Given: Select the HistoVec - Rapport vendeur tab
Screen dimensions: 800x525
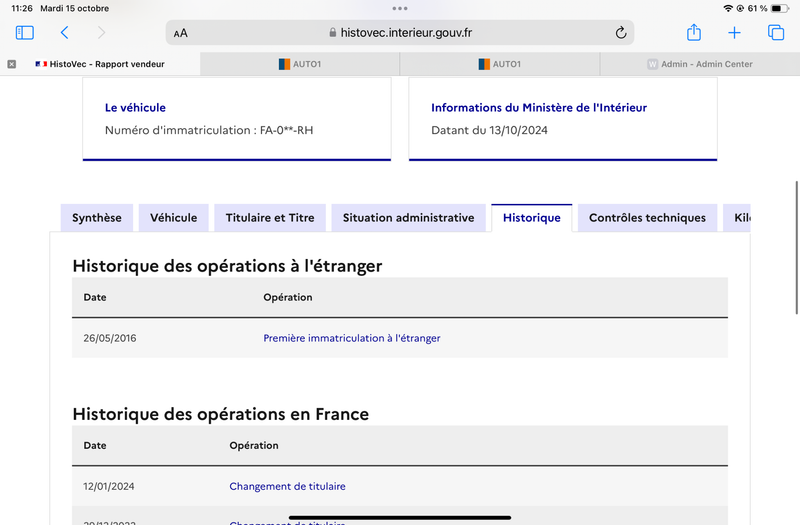Looking at the screenshot, I should pyautogui.click(x=100, y=64).
